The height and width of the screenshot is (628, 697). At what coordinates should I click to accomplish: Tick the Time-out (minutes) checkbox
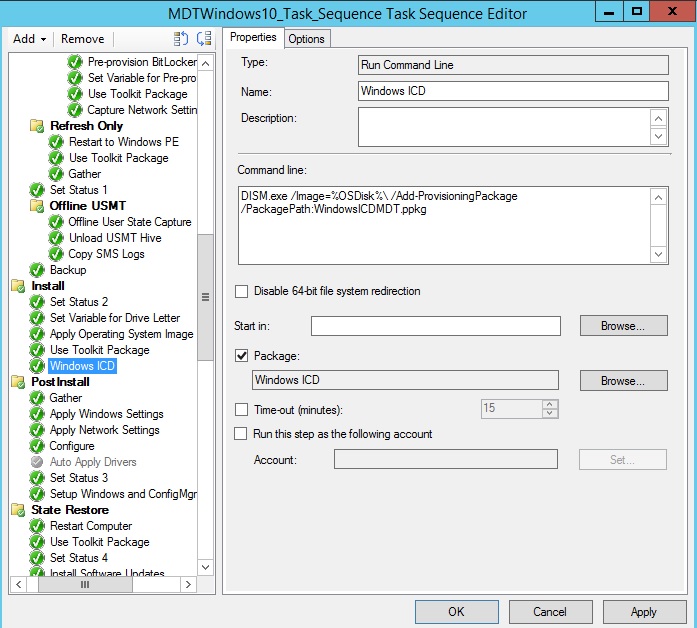coord(241,409)
